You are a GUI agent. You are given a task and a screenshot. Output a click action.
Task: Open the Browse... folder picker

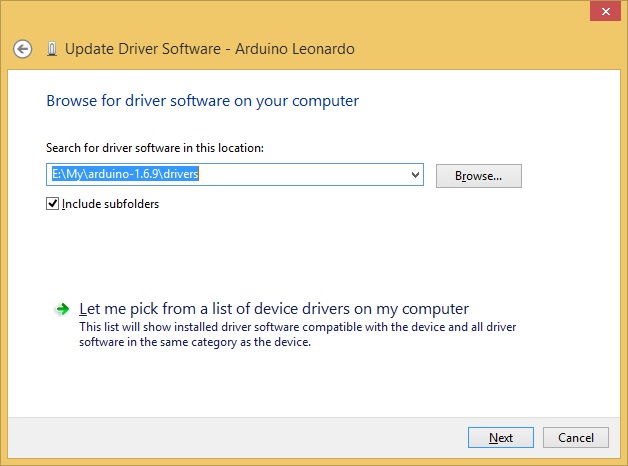click(479, 176)
